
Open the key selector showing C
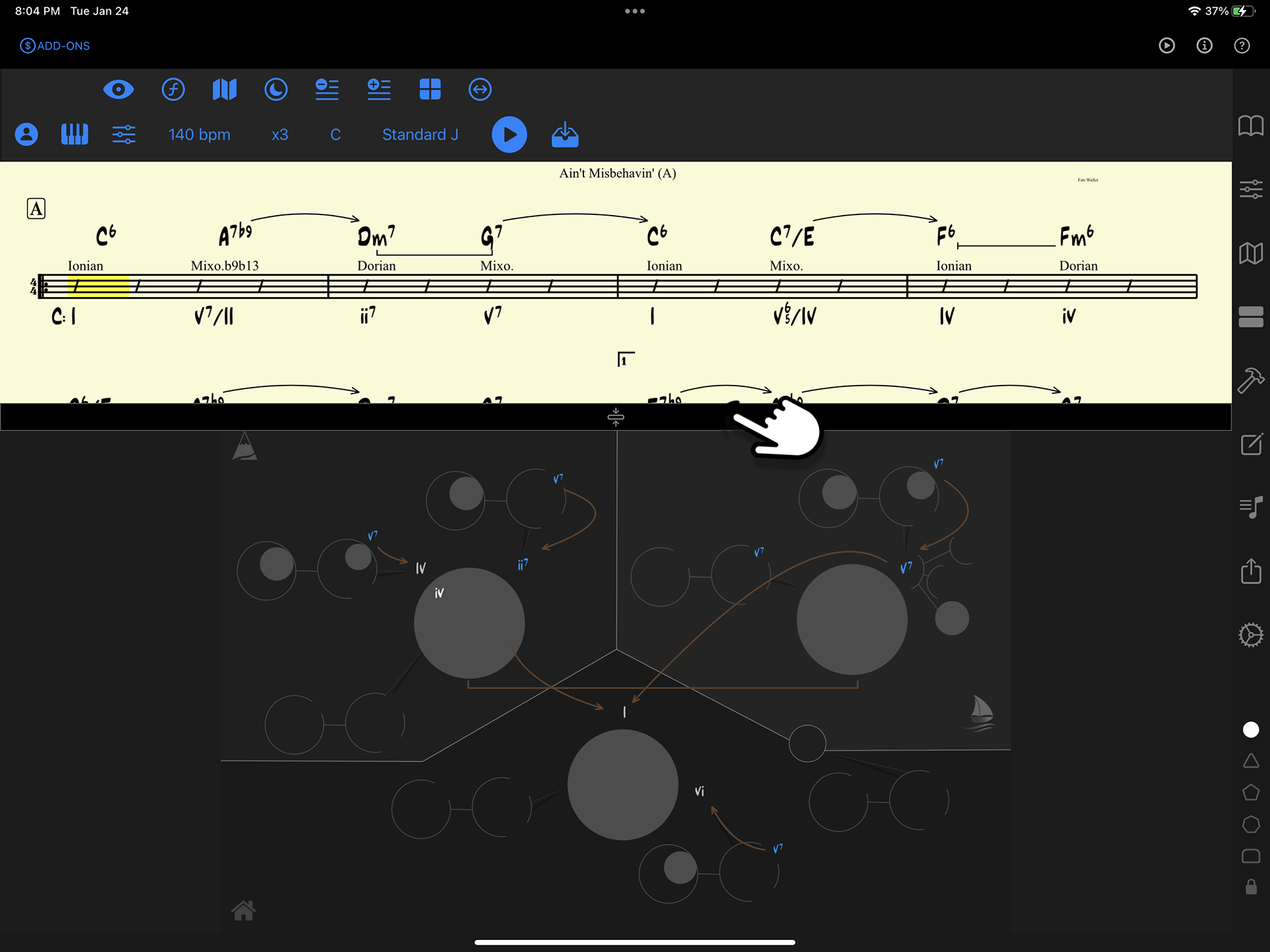pos(335,134)
